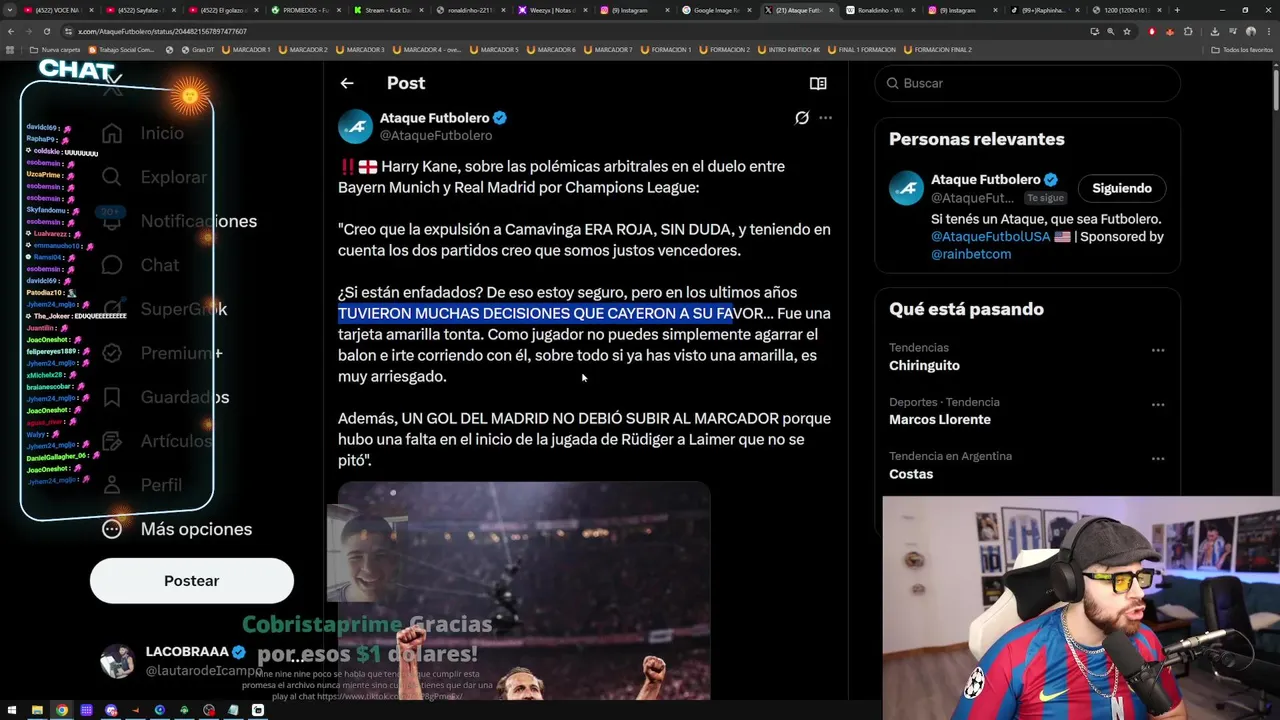Viewport: 1280px width, 720px height.
Task: Go to Inicio in X sidebar
Action: click(x=143, y=133)
